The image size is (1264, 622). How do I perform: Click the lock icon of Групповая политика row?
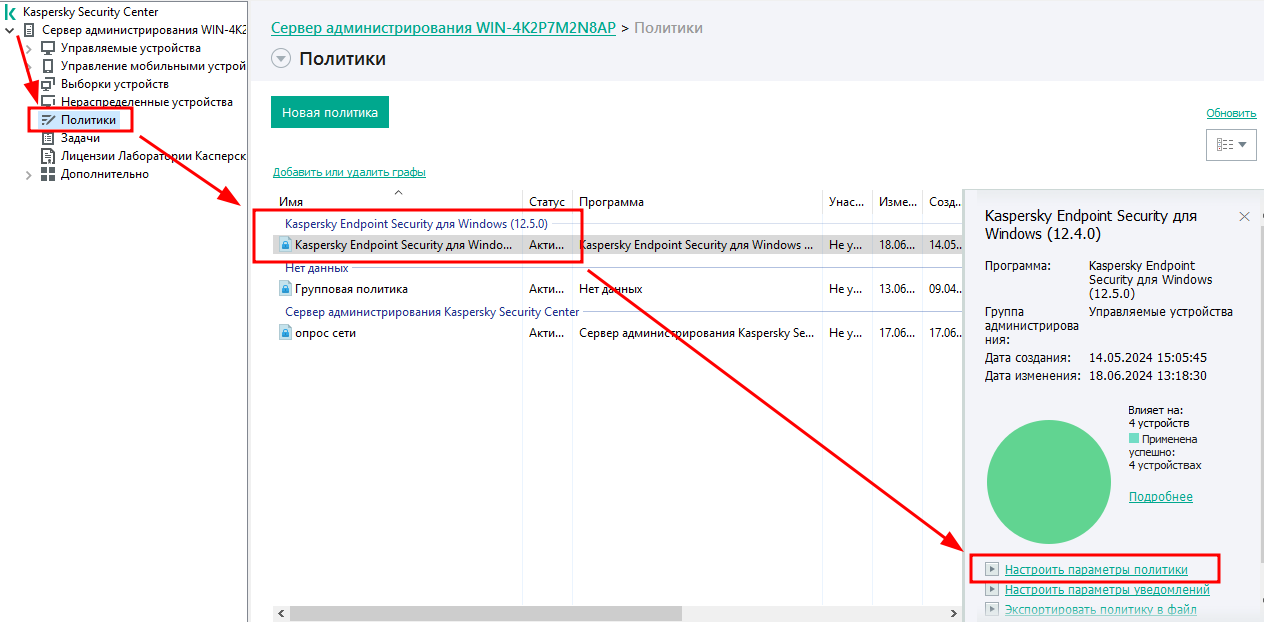pyautogui.click(x=285, y=289)
